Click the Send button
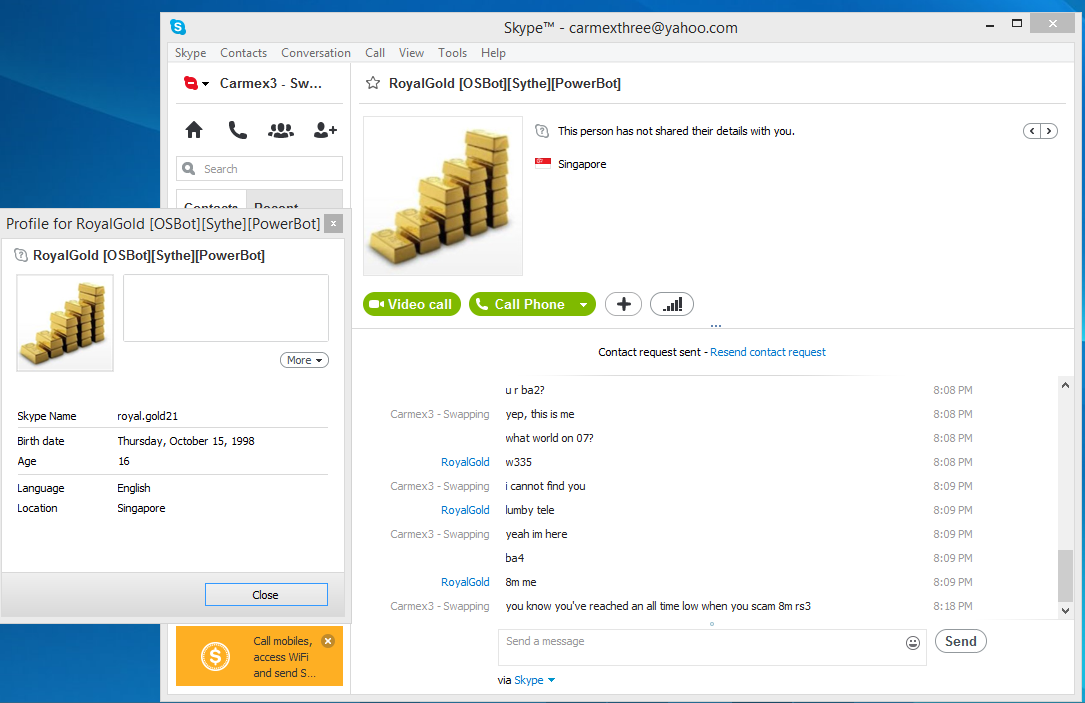This screenshot has height=703, width=1085. (960, 641)
